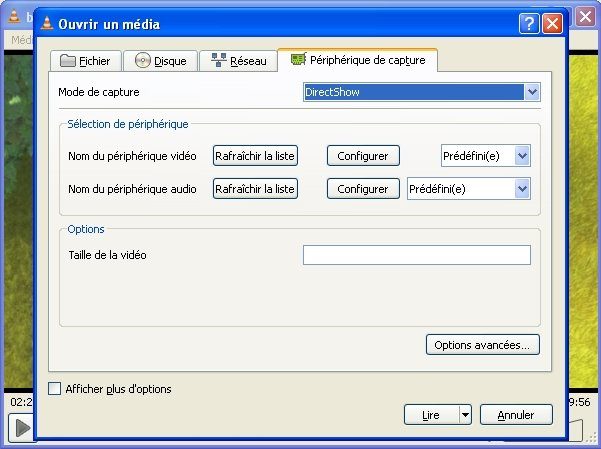Open the audio device Prédéfini(e) dropdown
Viewport: 601px width, 449px height.
coord(469,189)
